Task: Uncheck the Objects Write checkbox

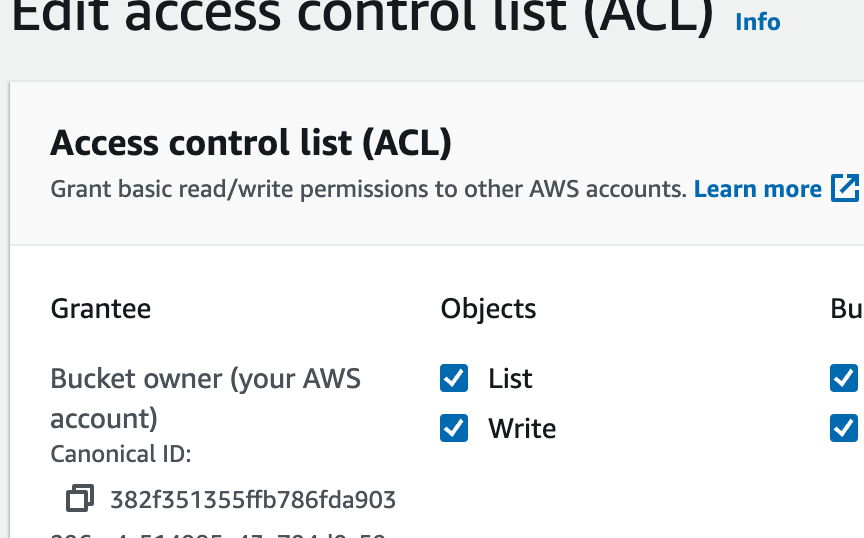Action: tap(454, 428)
